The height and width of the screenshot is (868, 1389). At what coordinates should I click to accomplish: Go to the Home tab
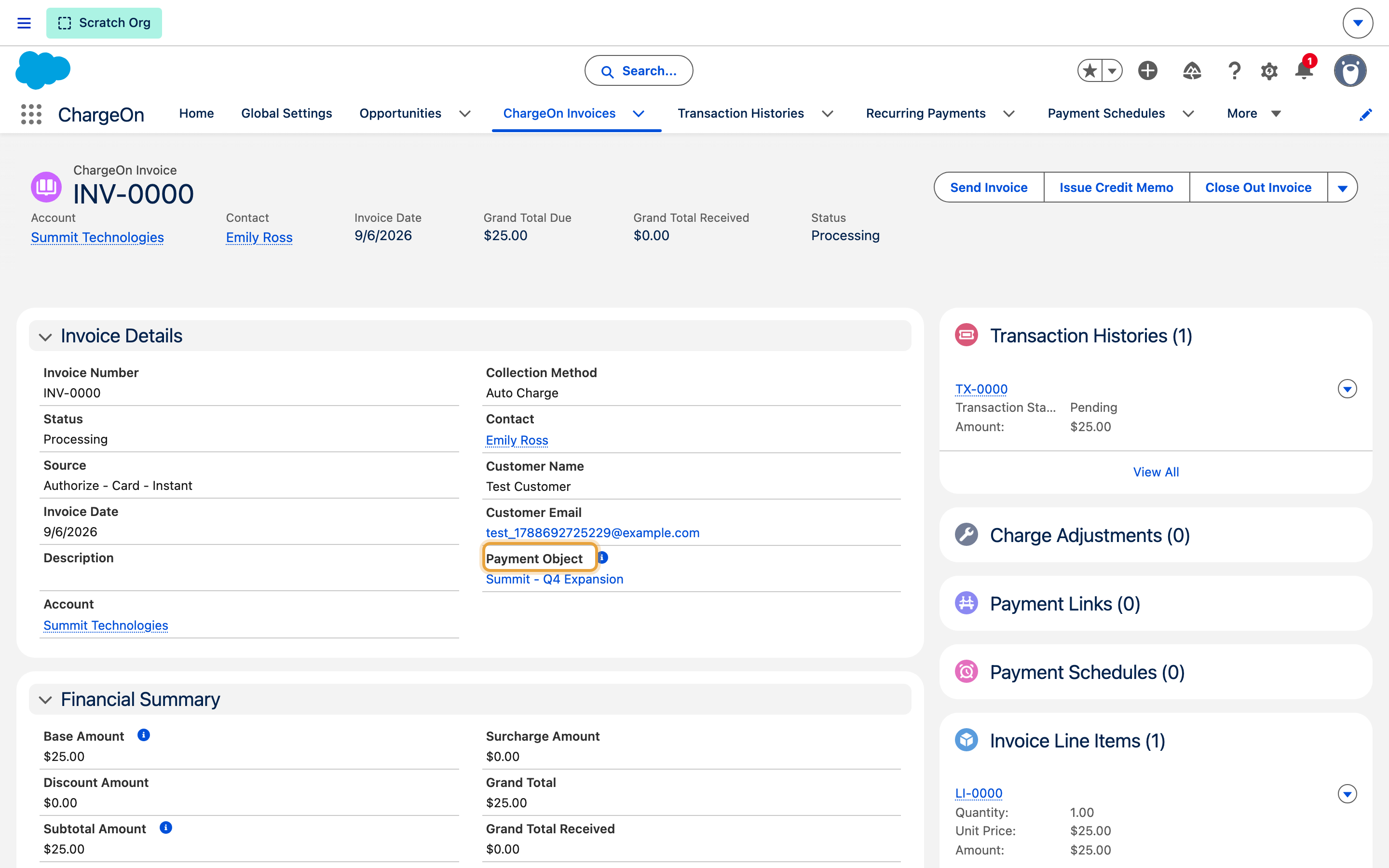coord(196,114)
